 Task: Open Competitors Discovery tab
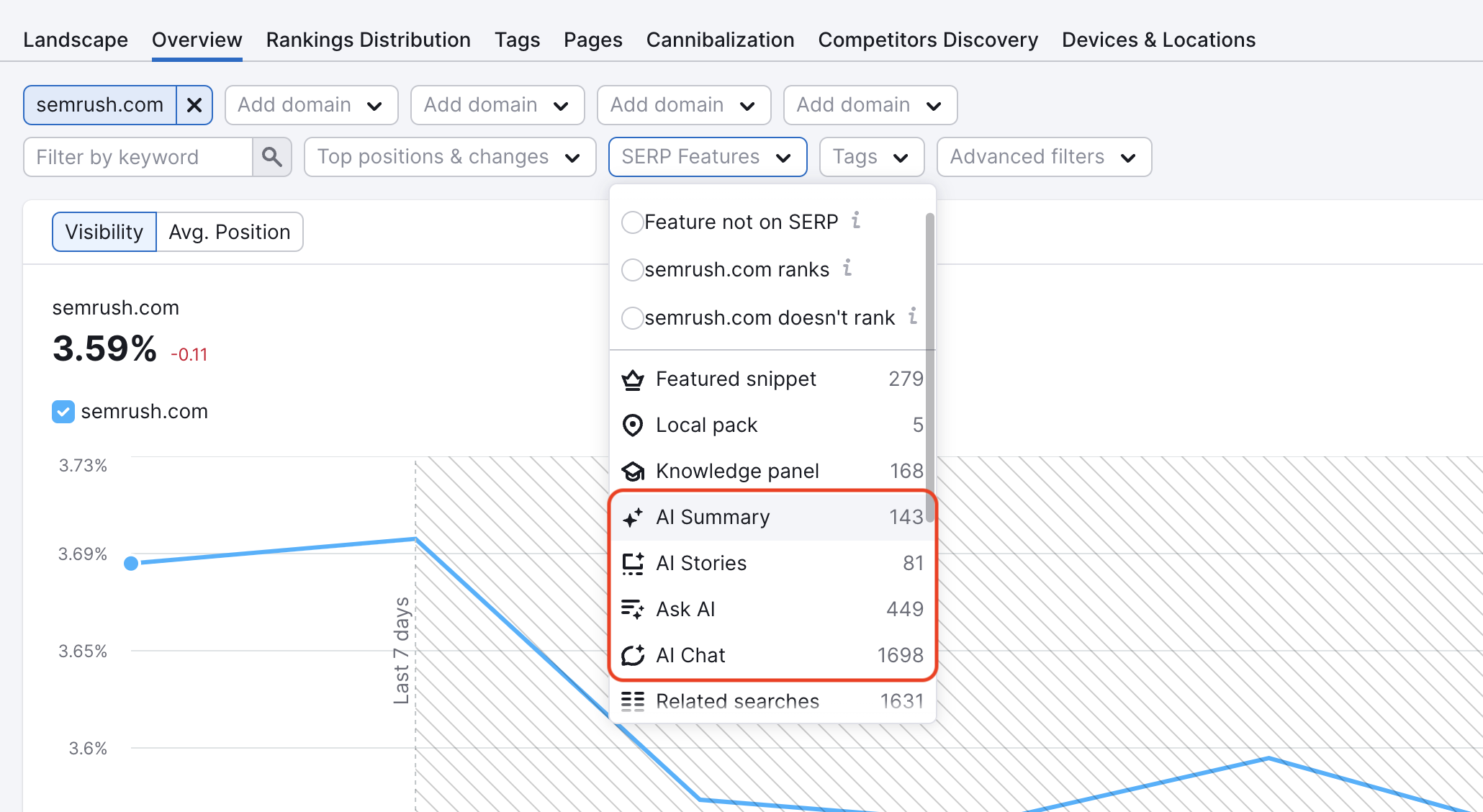tap(928, 40)
